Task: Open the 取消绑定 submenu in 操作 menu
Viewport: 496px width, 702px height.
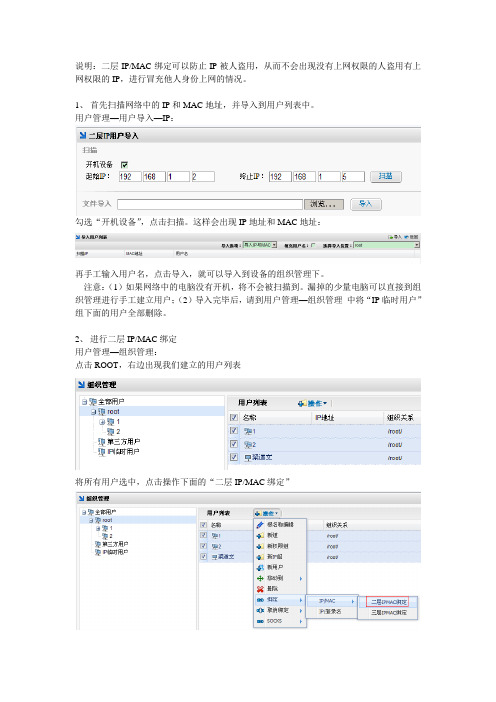Action: tap(280, 610)
